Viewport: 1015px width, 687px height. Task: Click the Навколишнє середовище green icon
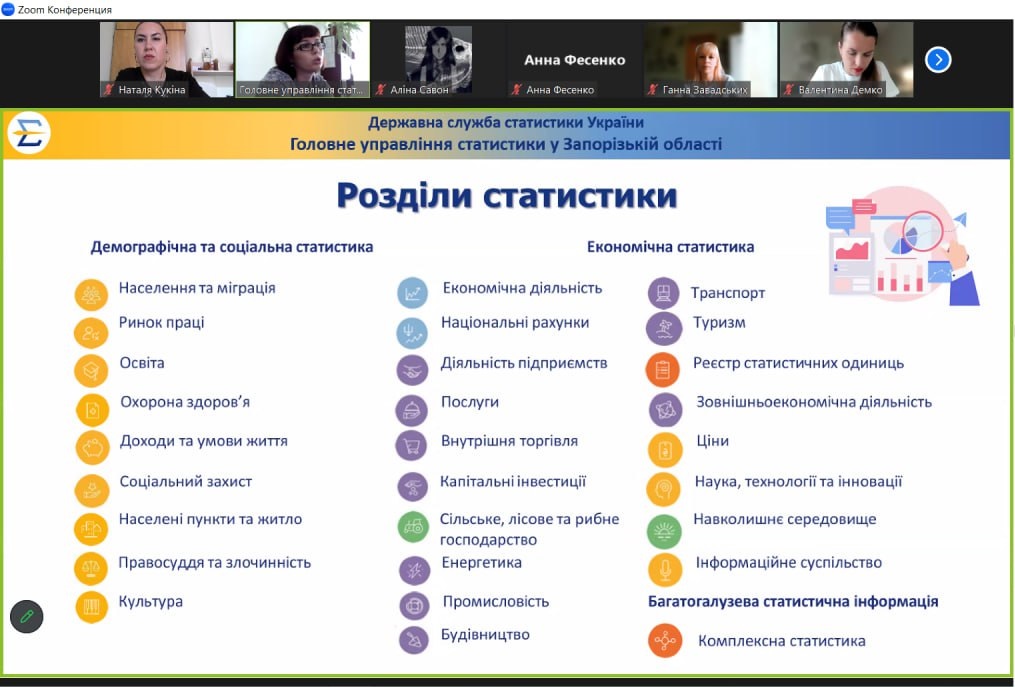pyautogui.click(x=664, y=531)
